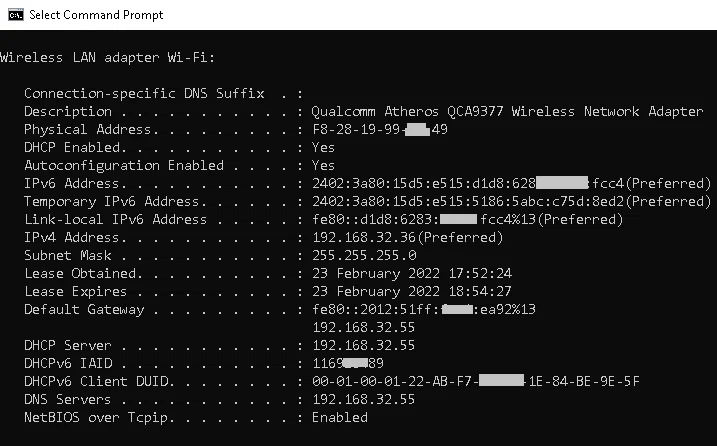Viewport: 717px width, 446px height.
Task: Click the 'Yes' value beside Autoconfiguration Enabled
Action: [323, 165]
